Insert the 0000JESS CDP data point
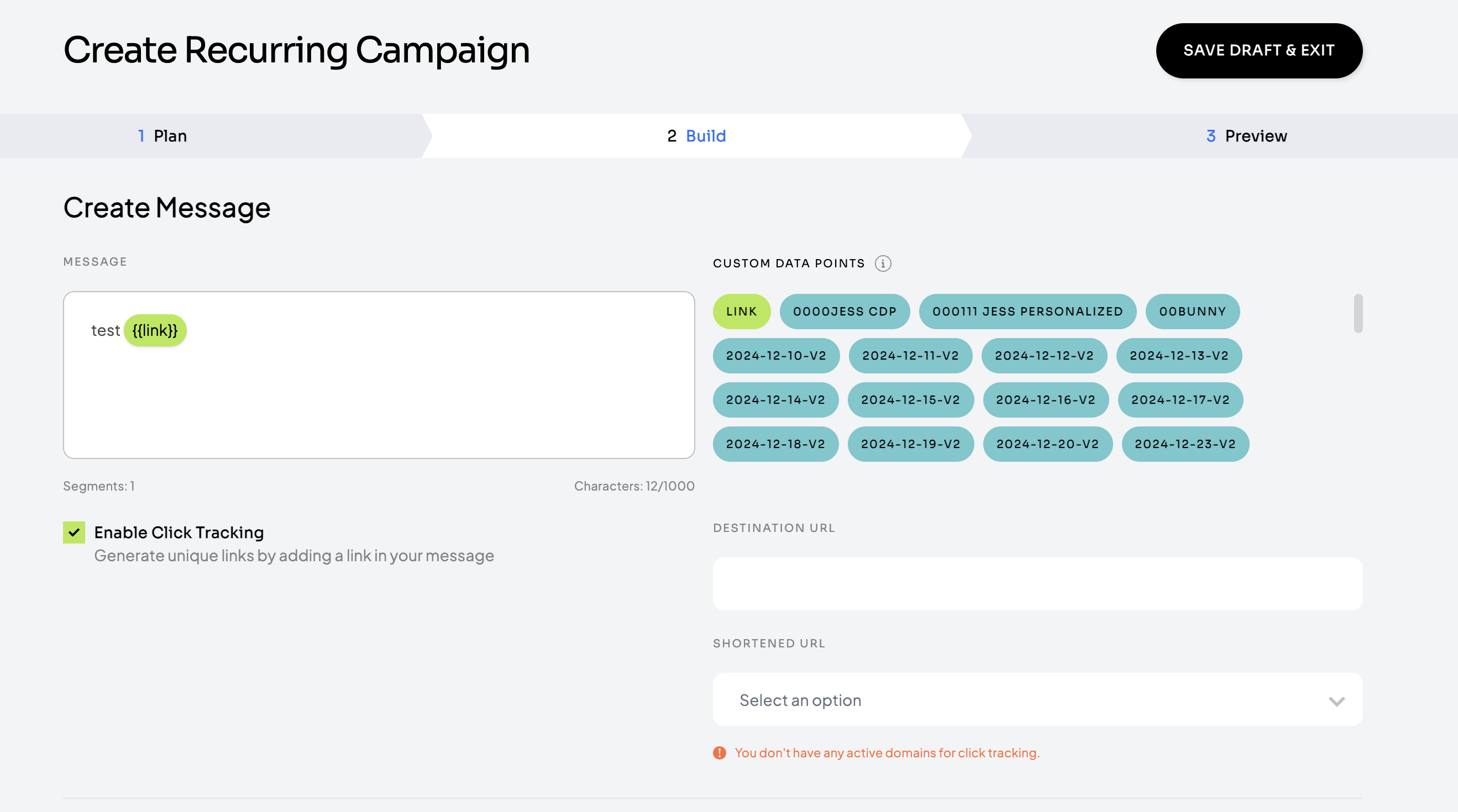The height and width of the screenshot is (812, 1458). (x=844, y=311)
